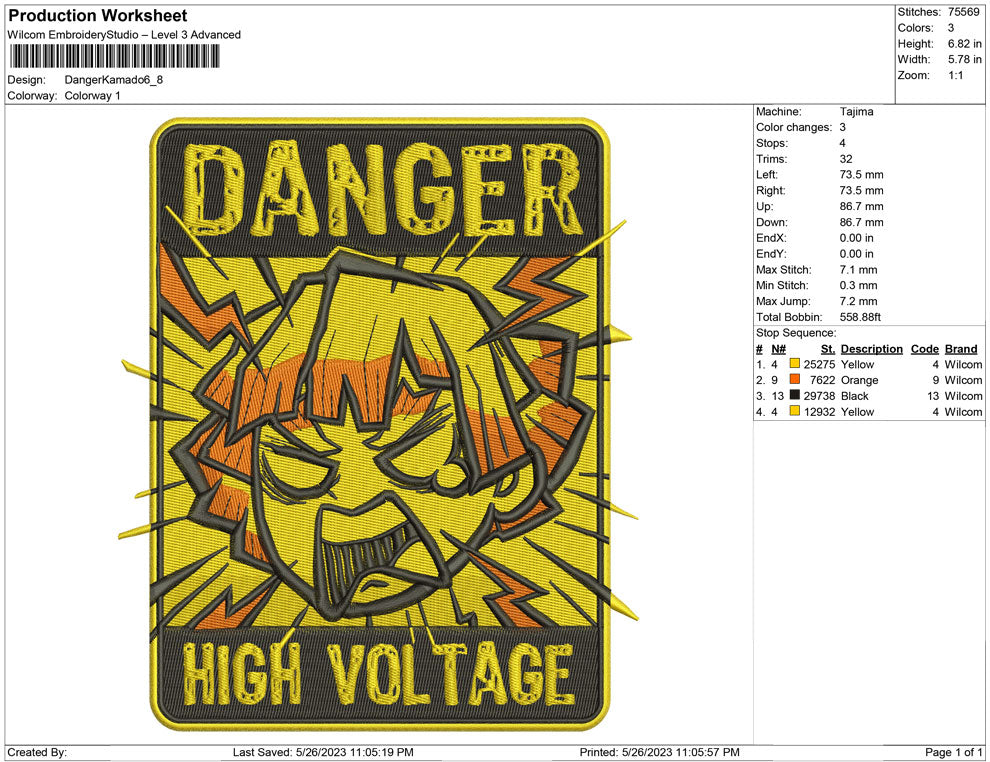Screen dimensions: 990x762
Task: Click stitch count 29738 in stop 3
Action: click(x=819, y=396)
